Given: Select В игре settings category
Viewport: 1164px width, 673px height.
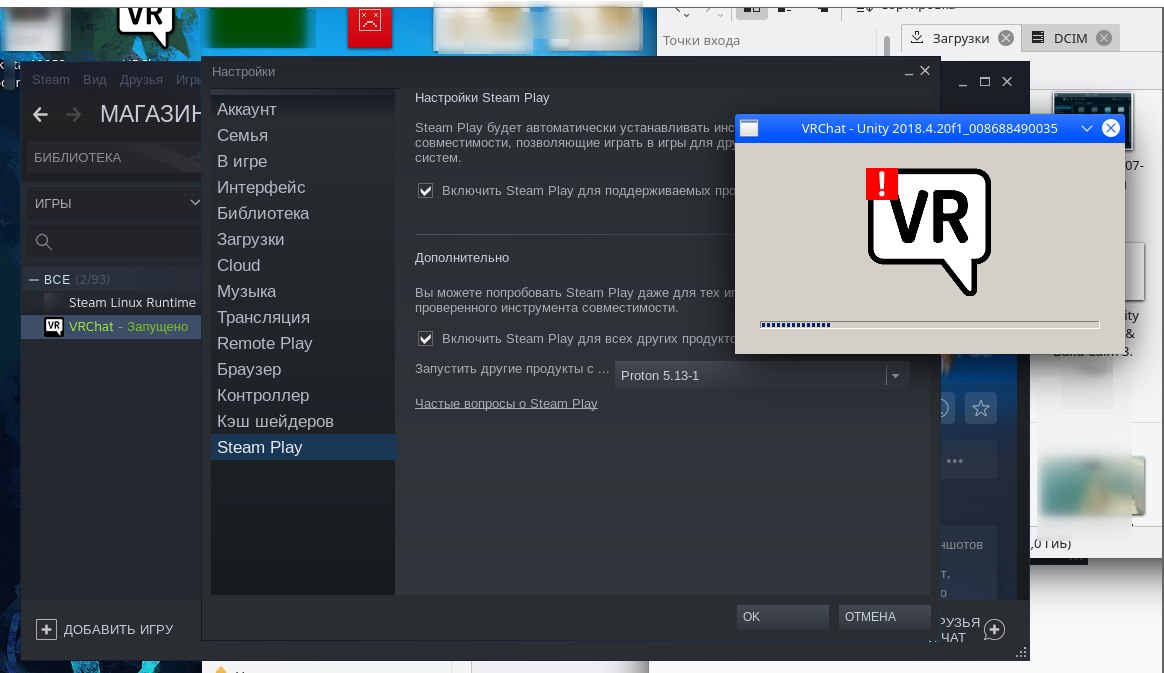Looking at the screenshot, I should click(302, 161).
